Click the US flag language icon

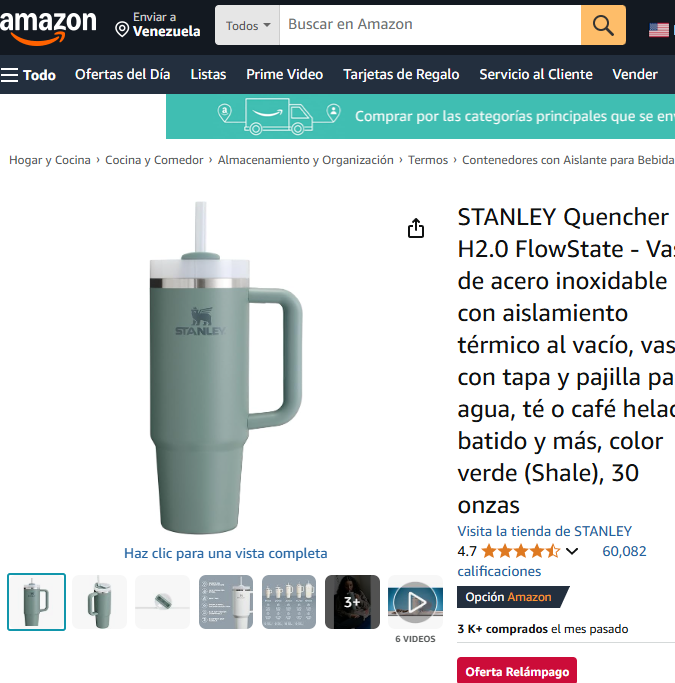click(659, 30)
